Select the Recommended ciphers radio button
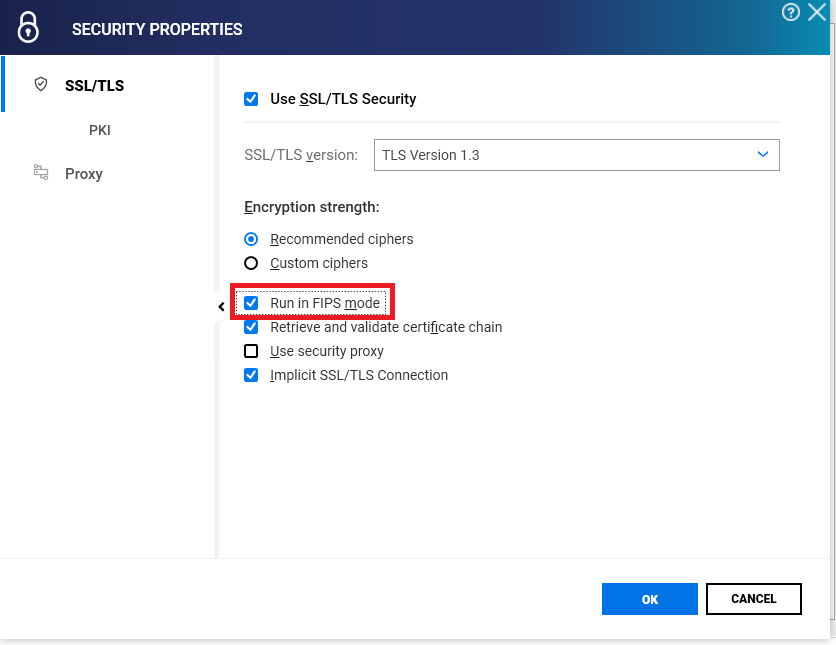 [x=251, y=239]
